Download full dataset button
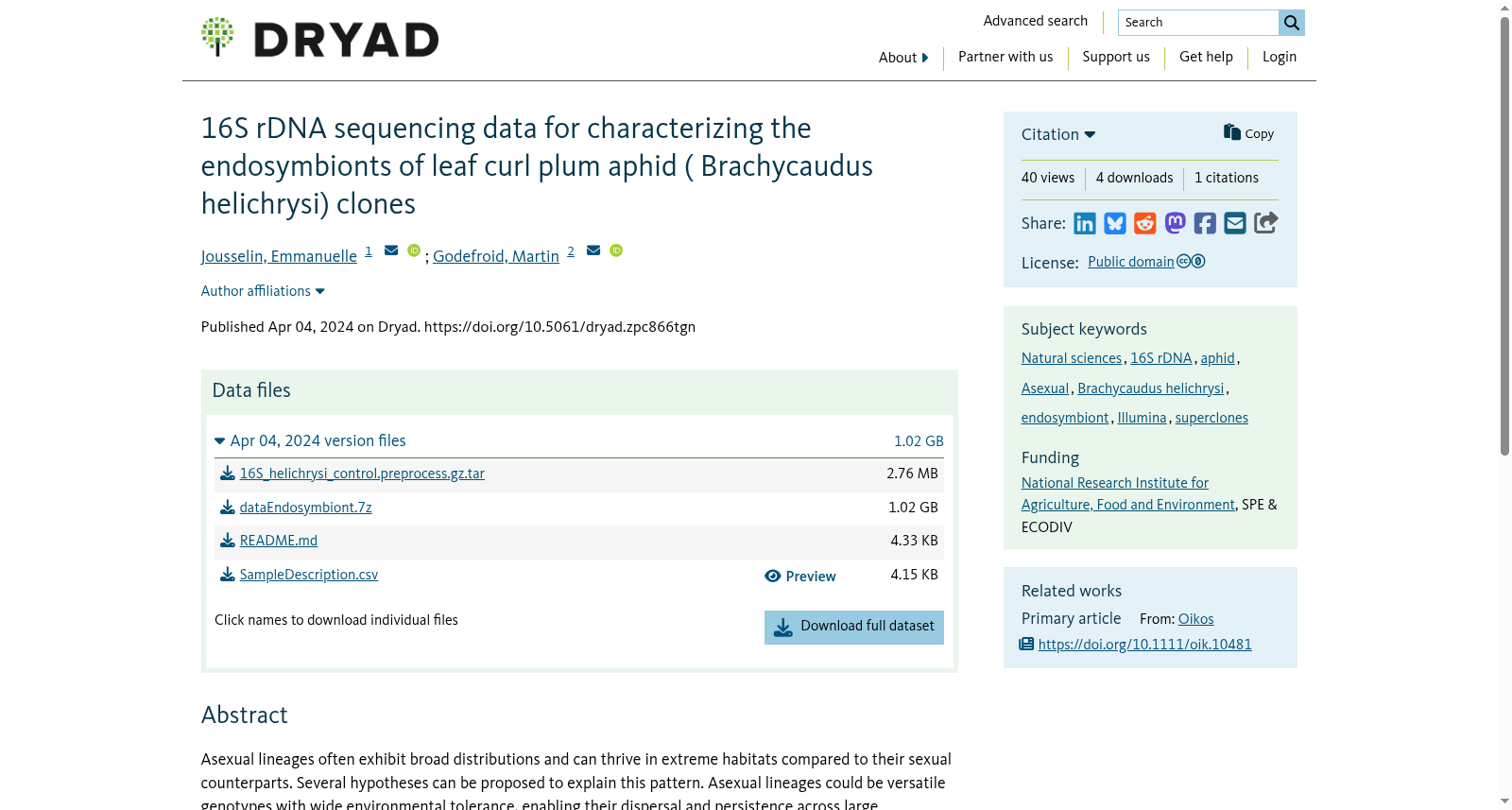The height and width of the screenshot is (810, 1512). (854, 628)
